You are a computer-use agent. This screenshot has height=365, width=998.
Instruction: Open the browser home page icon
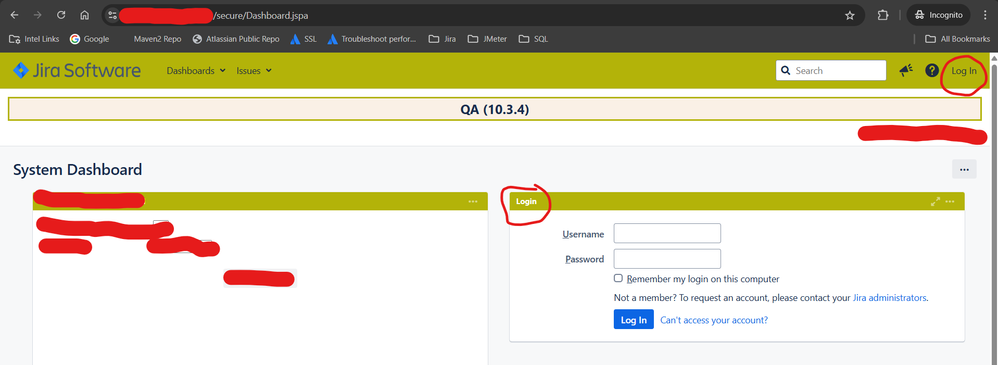[85, 15]
